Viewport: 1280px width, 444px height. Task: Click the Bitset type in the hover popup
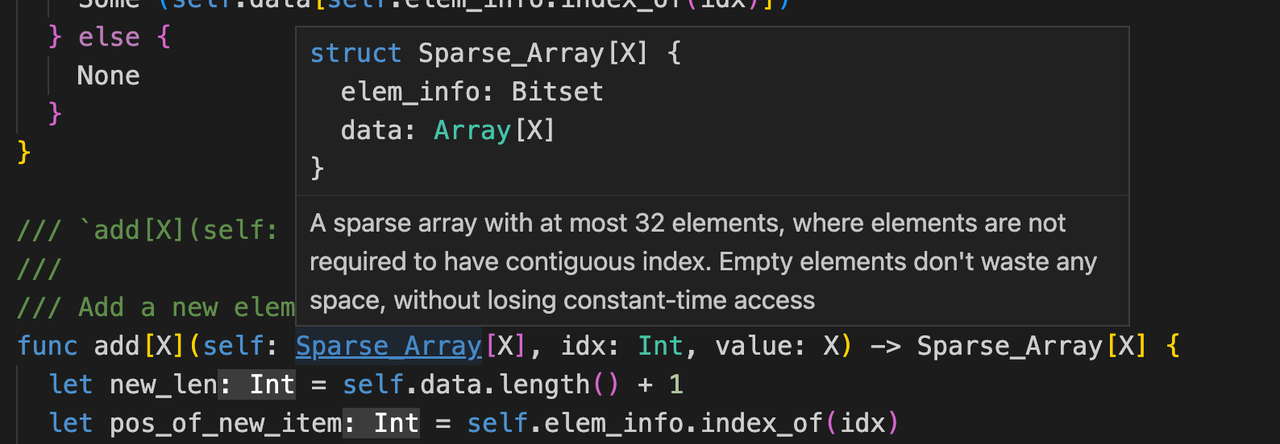[x=557, y=92]
